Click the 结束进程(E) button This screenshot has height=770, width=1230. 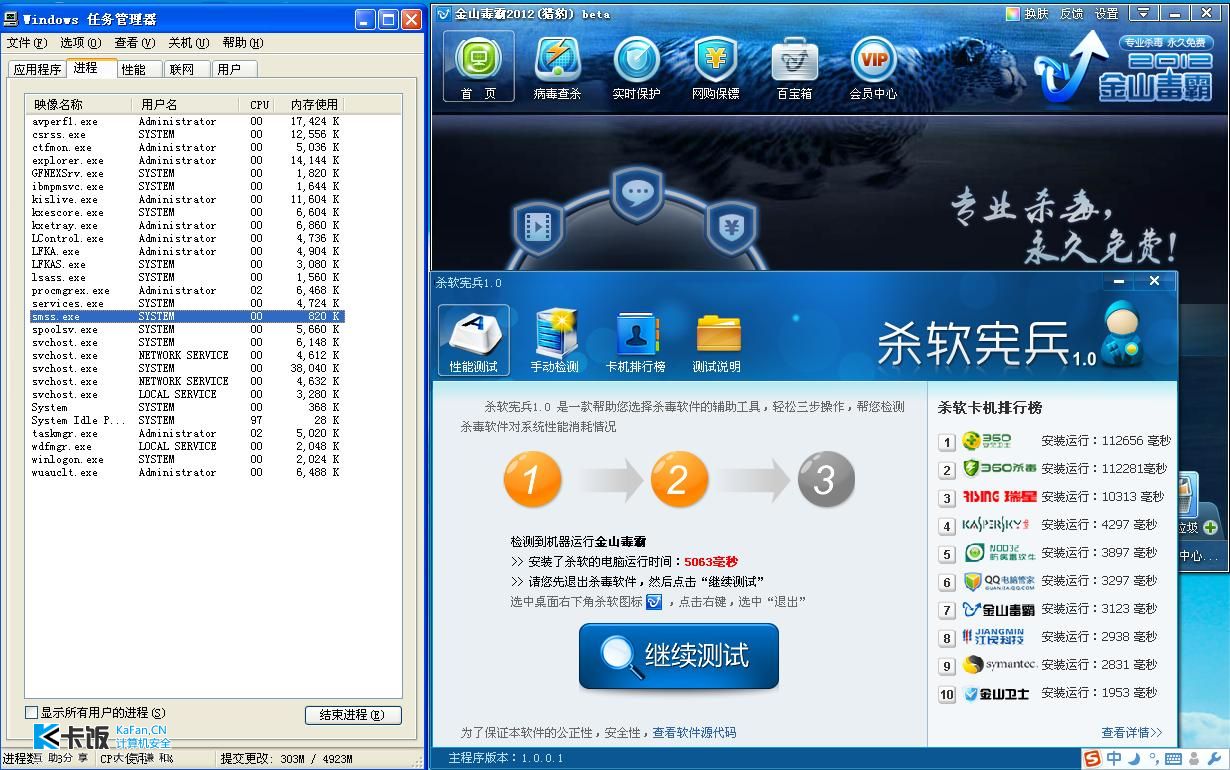tap(353, 715)
